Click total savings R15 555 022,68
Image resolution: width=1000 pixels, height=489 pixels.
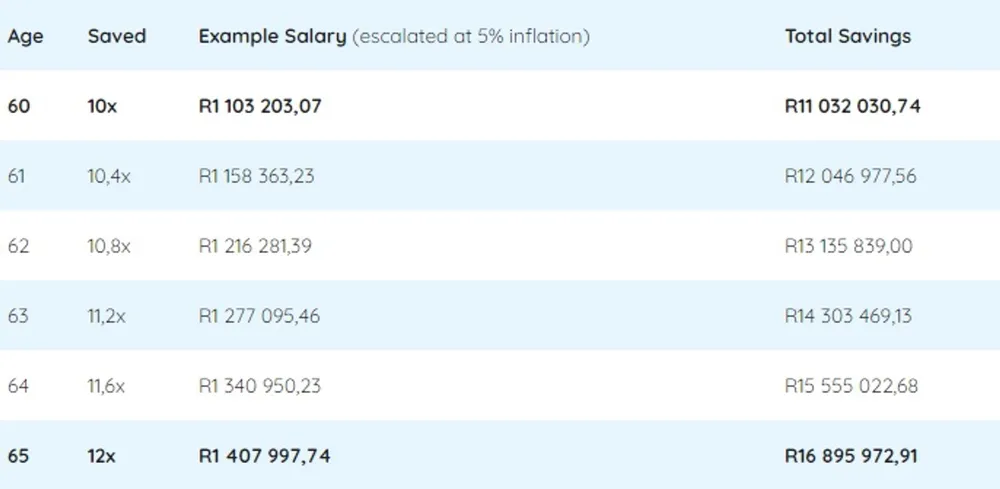(851, 386)
